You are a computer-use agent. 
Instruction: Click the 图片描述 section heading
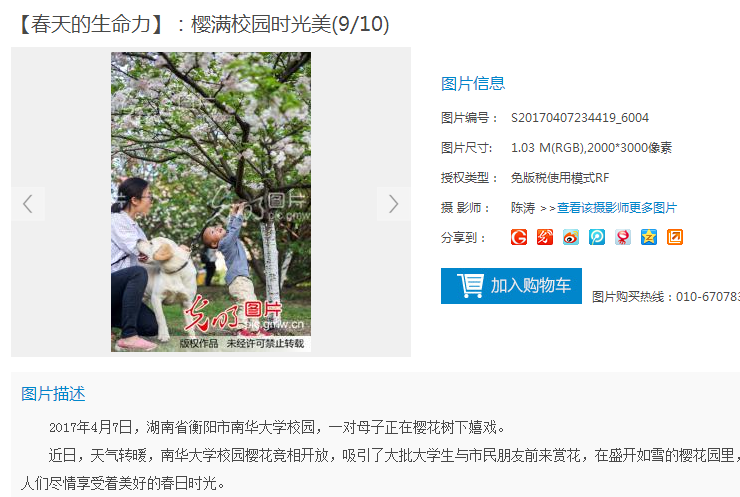point(53,394)
